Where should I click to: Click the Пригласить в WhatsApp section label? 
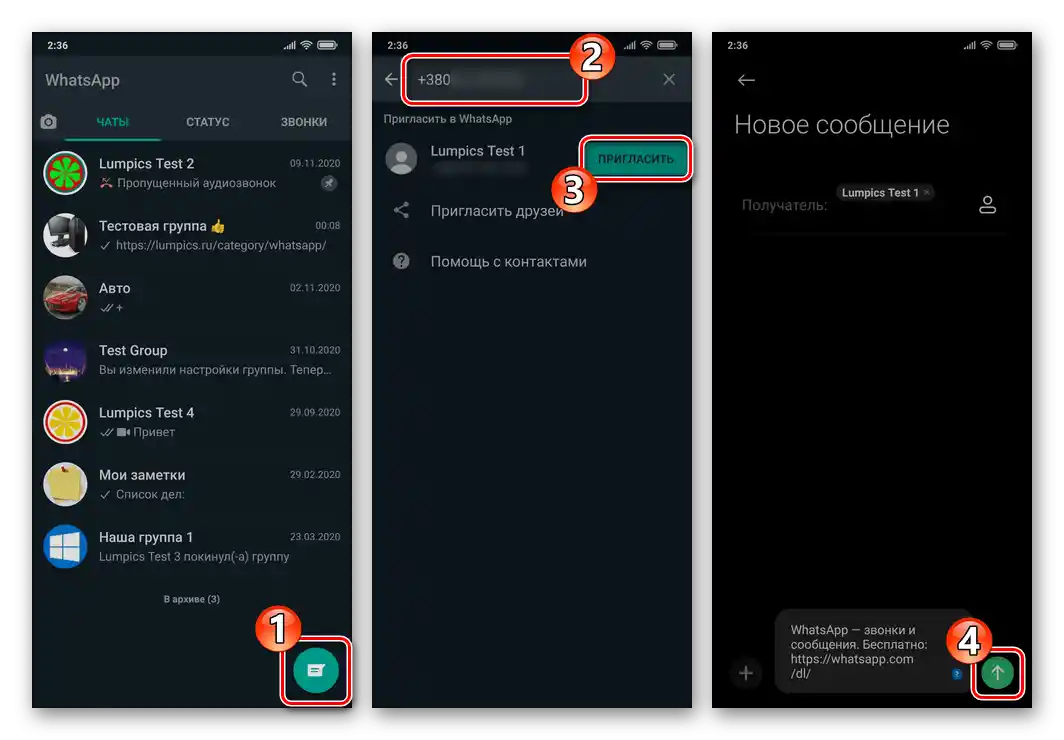point(448,119)
